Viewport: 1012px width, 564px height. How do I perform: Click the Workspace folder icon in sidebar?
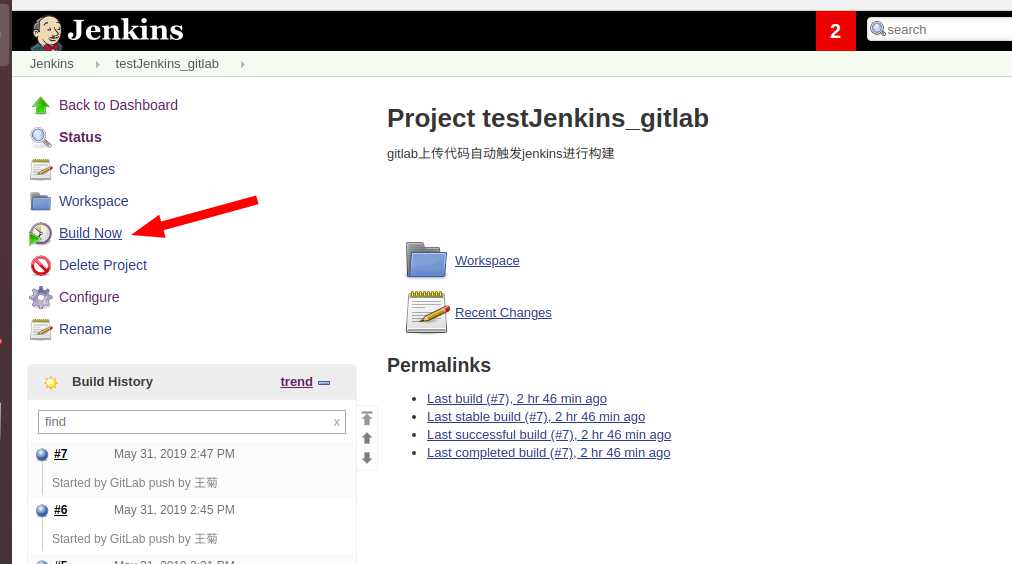41,201
